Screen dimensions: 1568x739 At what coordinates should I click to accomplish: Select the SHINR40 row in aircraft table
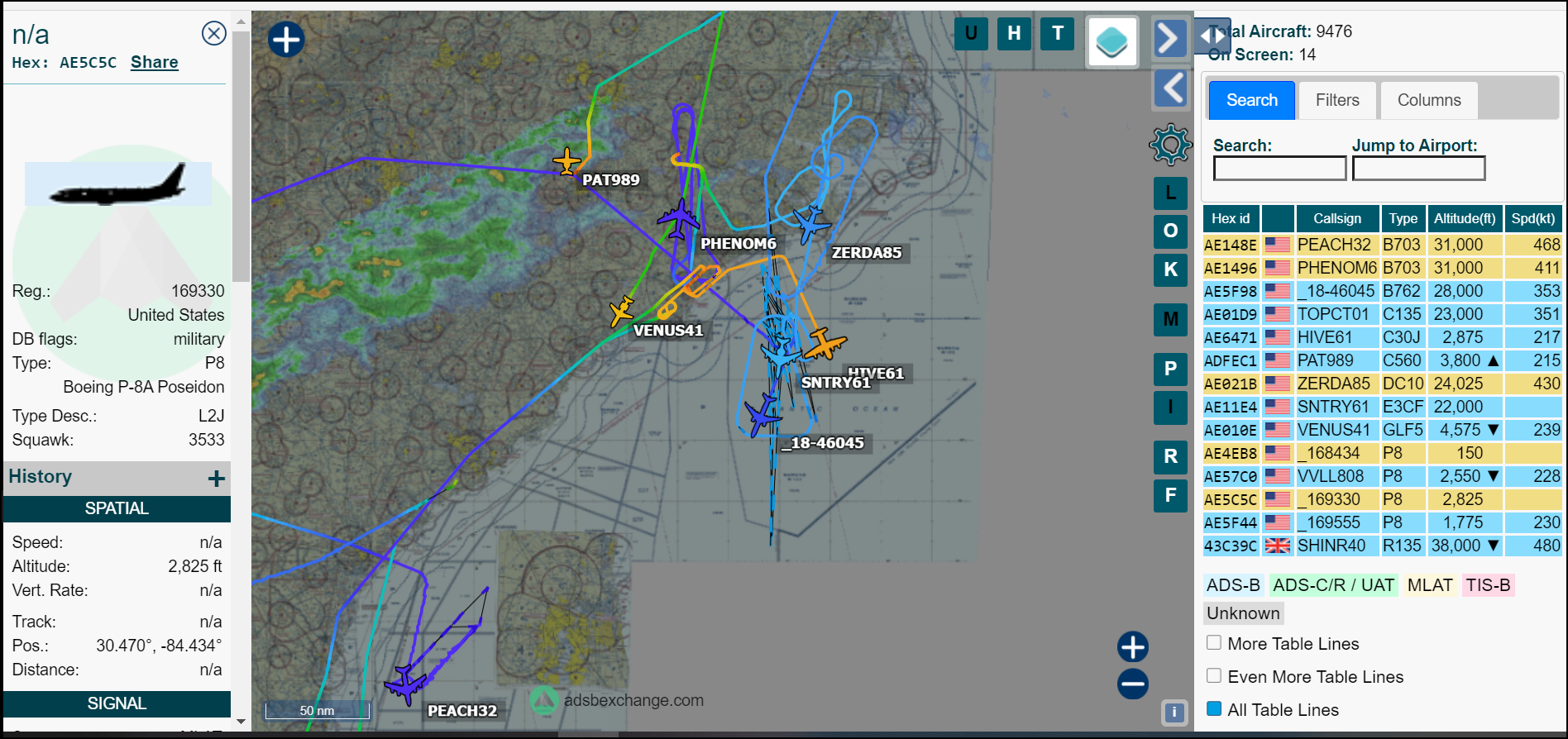1382,546
